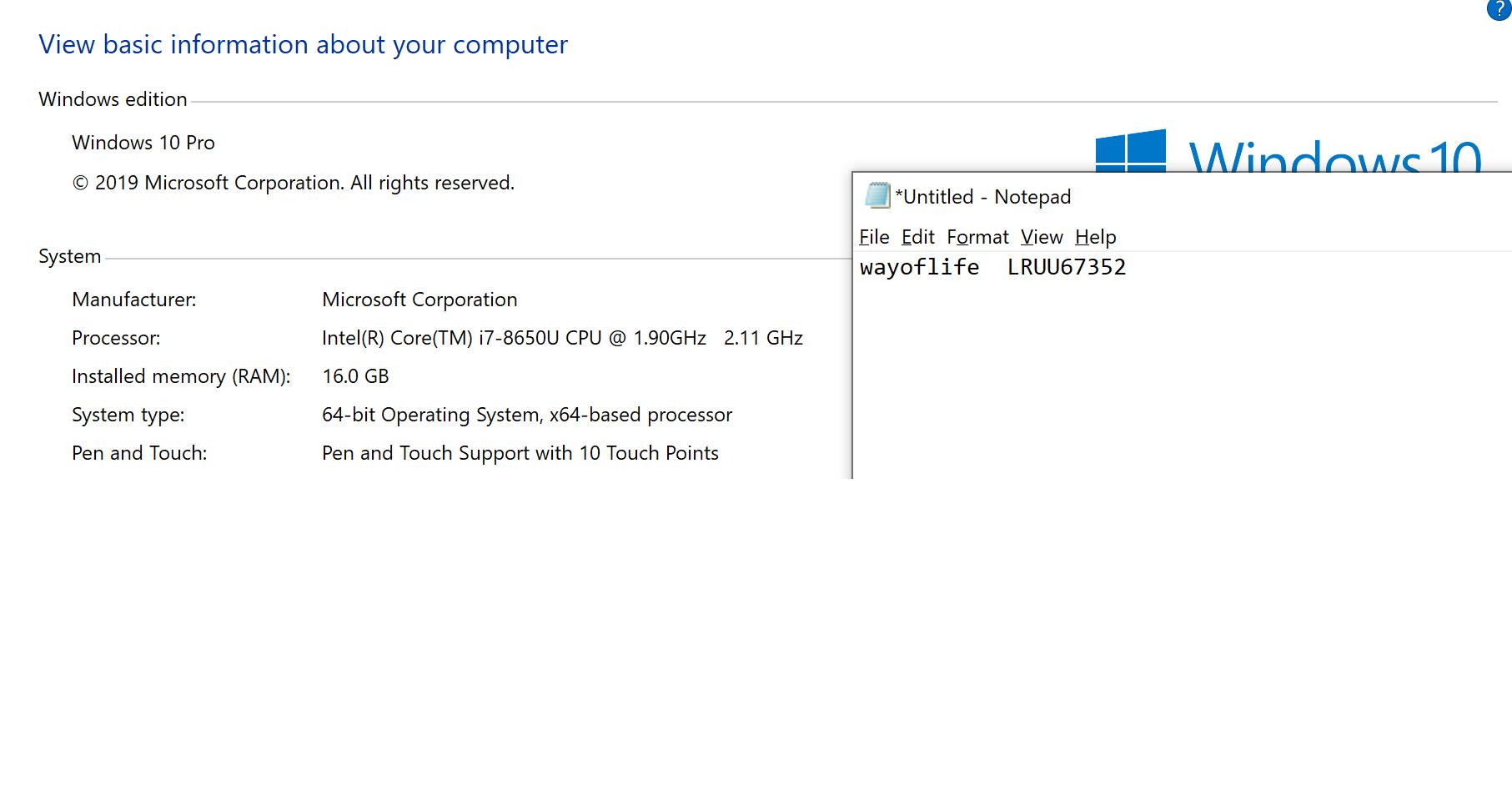Screen dimensions: 1512x811
Task: Open the View menu in Notepad
Action: (x=1042, y=237)
